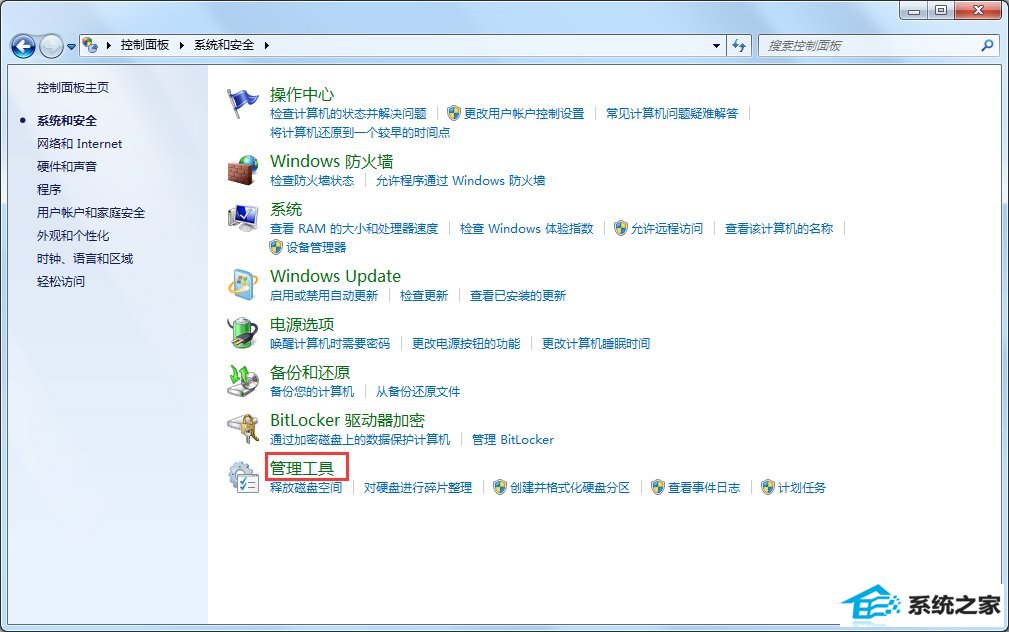This screenshot has height=632, width=1009.
Task: Open 检查 Windows 体验指数
Action: pyautogui.click(x=526, y=228)
